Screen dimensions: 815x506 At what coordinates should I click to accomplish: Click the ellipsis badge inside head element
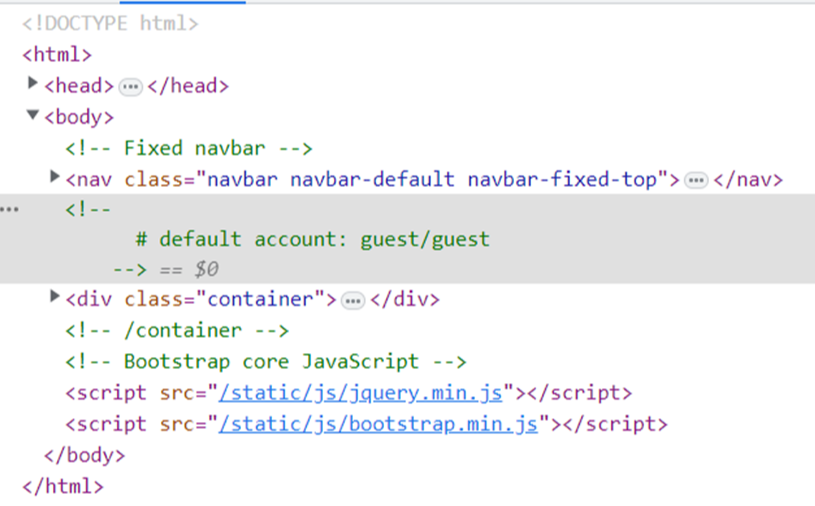[130, 87]
